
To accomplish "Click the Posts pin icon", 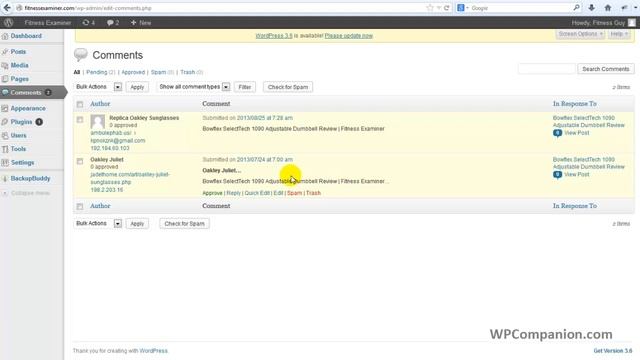I will pyautogui.click(x=5, y=52).
